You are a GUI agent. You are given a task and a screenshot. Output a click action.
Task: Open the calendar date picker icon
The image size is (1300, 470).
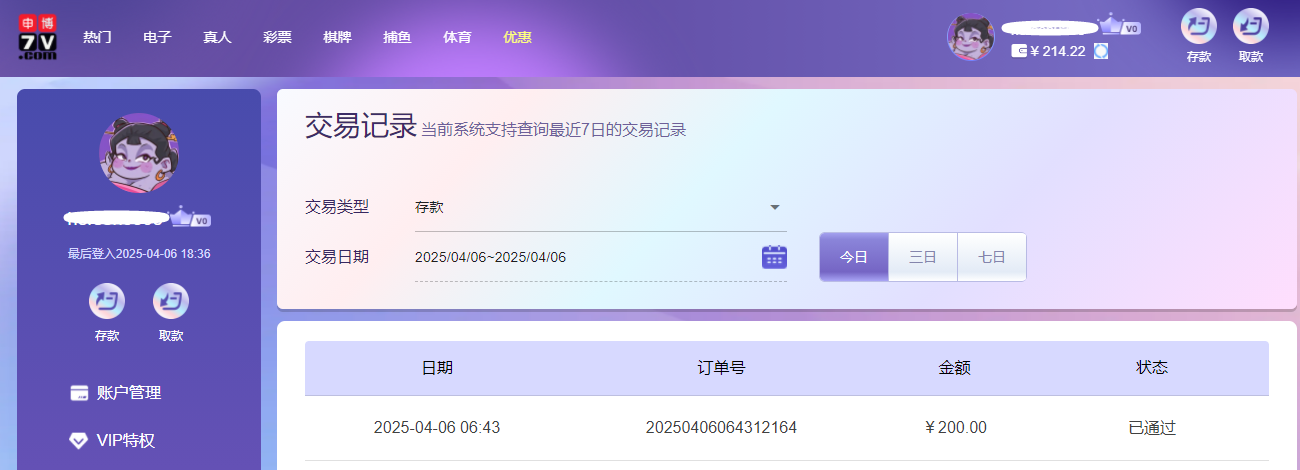point(774,257)
